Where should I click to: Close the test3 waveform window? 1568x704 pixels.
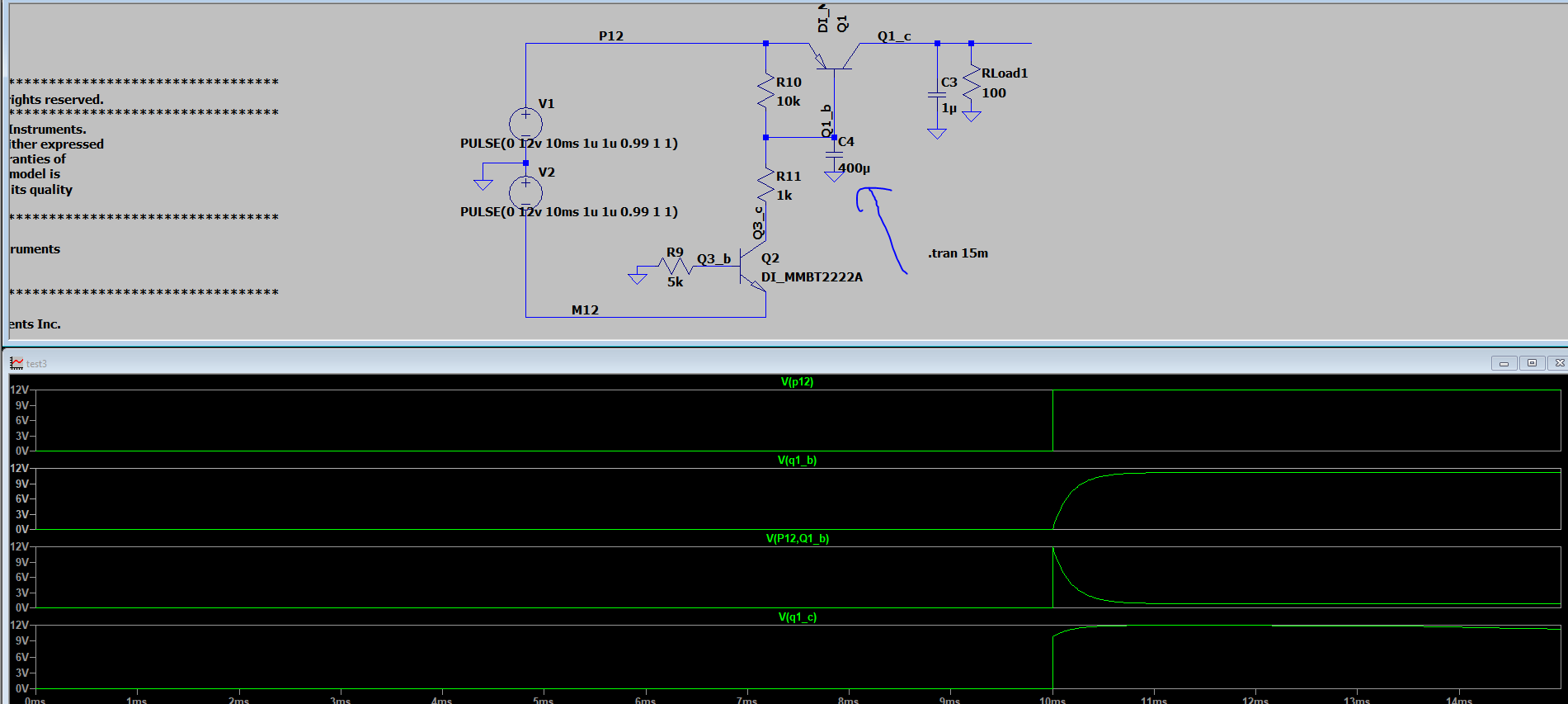click(x=1558, y=363)
